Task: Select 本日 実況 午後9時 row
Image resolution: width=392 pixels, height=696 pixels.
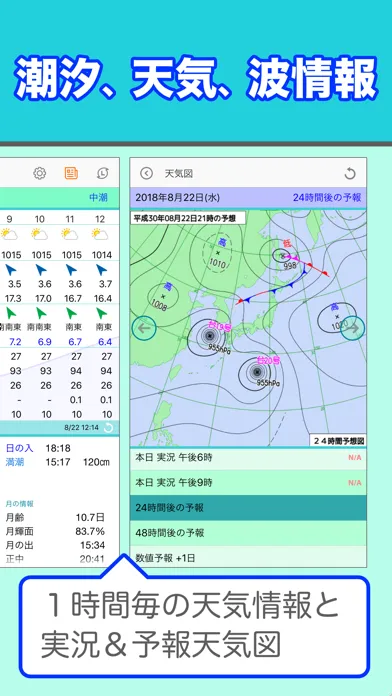Action: coord(248,482)
